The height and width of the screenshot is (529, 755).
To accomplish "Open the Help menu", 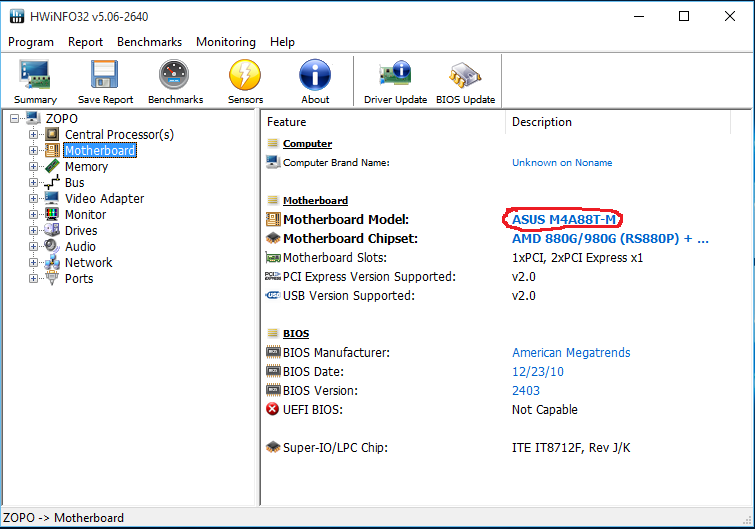I will 282,42.
